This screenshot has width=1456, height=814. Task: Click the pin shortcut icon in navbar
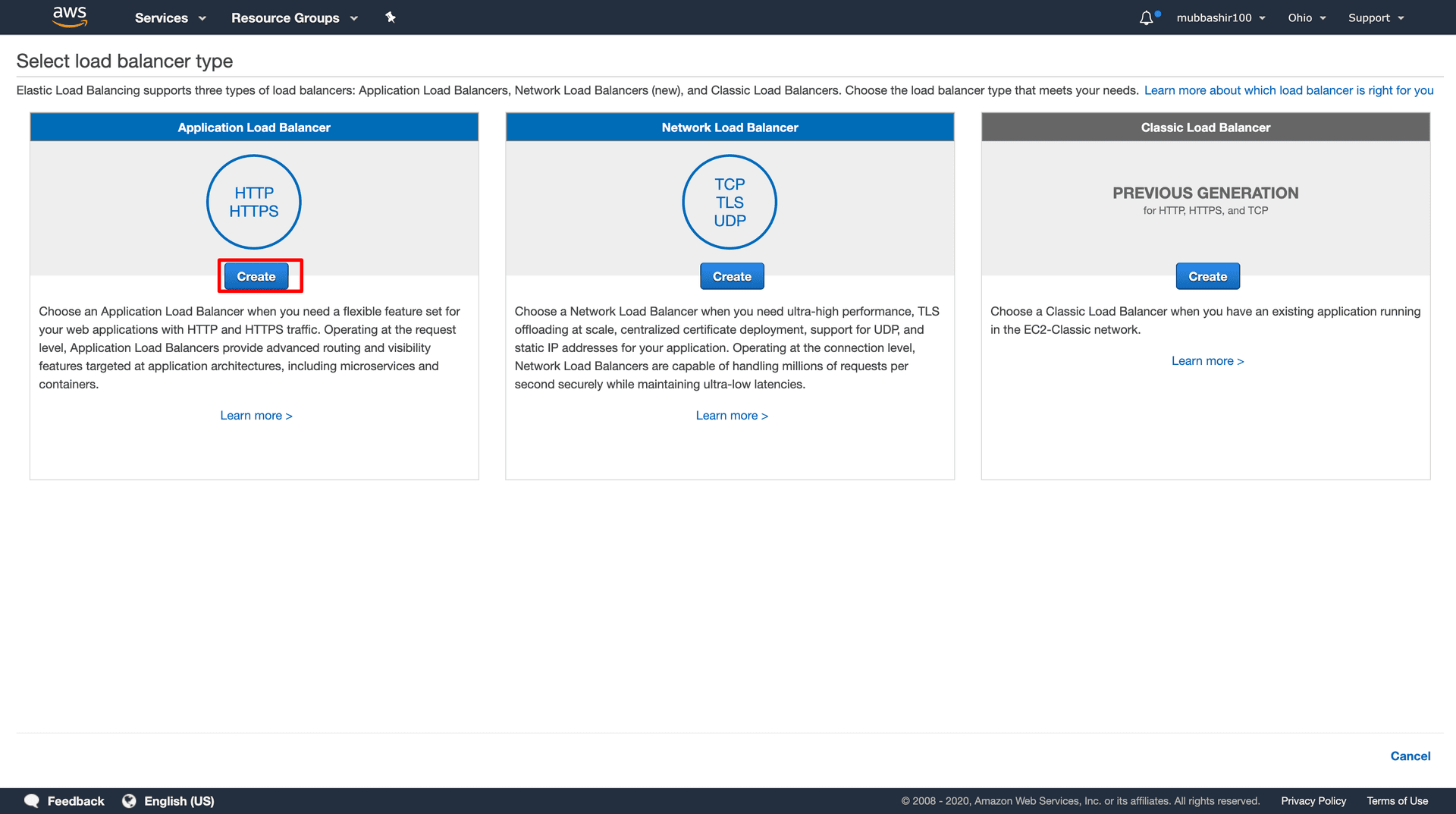391,17
